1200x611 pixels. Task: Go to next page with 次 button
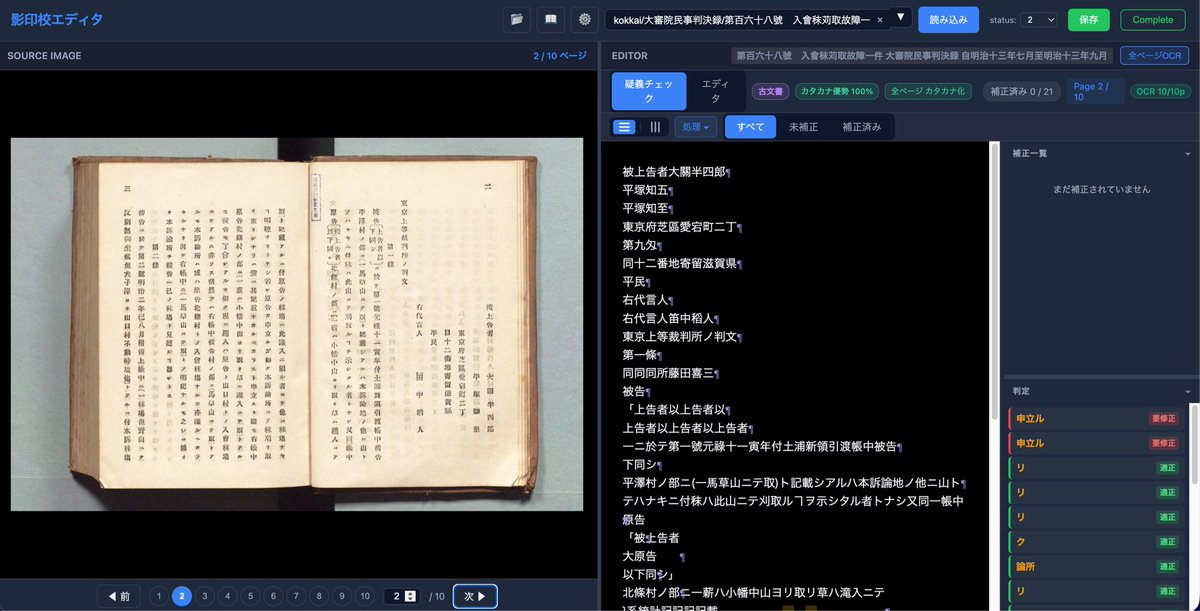tap(475, 596)
